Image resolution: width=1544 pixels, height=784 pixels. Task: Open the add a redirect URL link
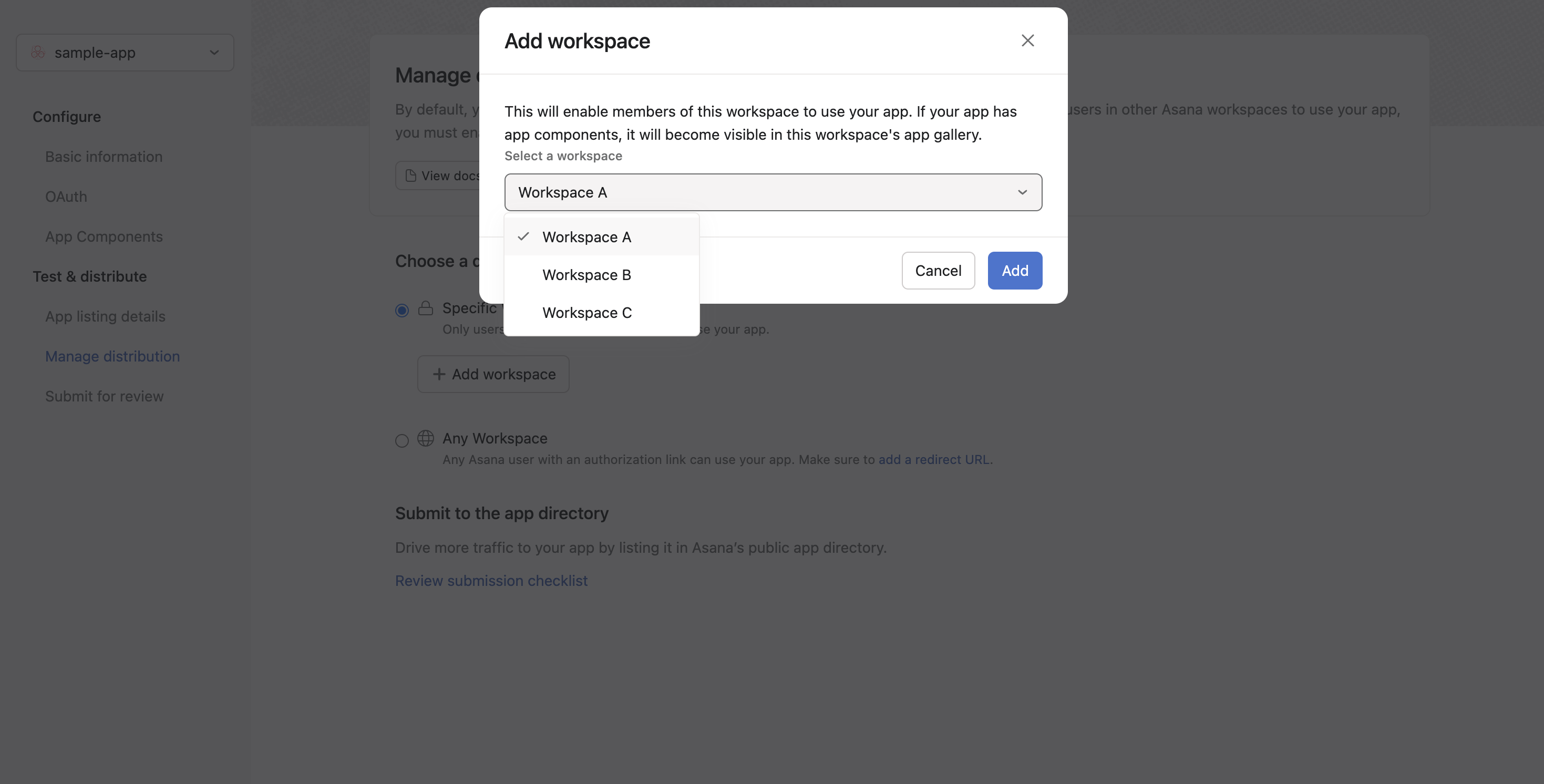click(934, 459)
